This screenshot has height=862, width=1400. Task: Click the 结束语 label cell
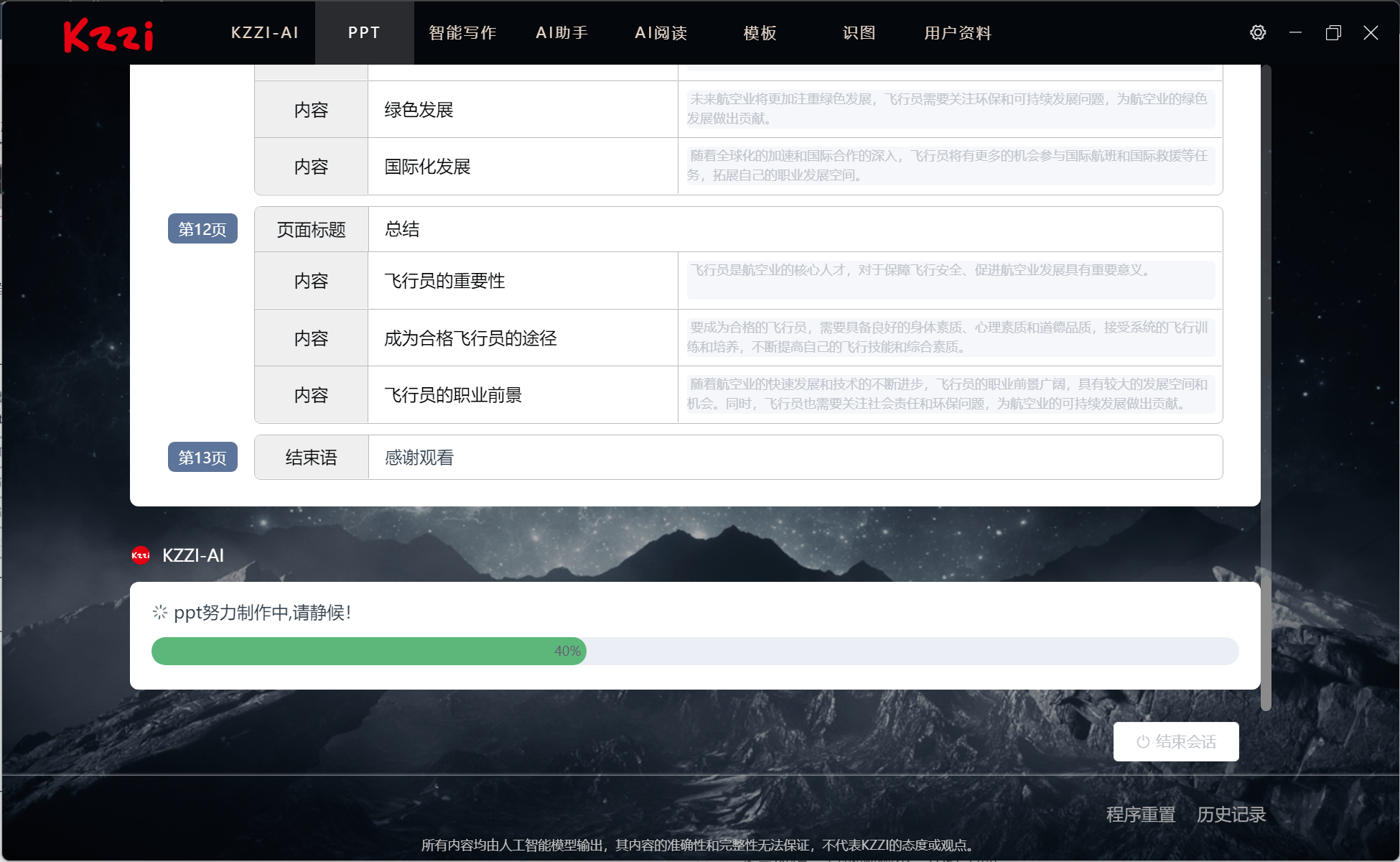coord(312,457)
